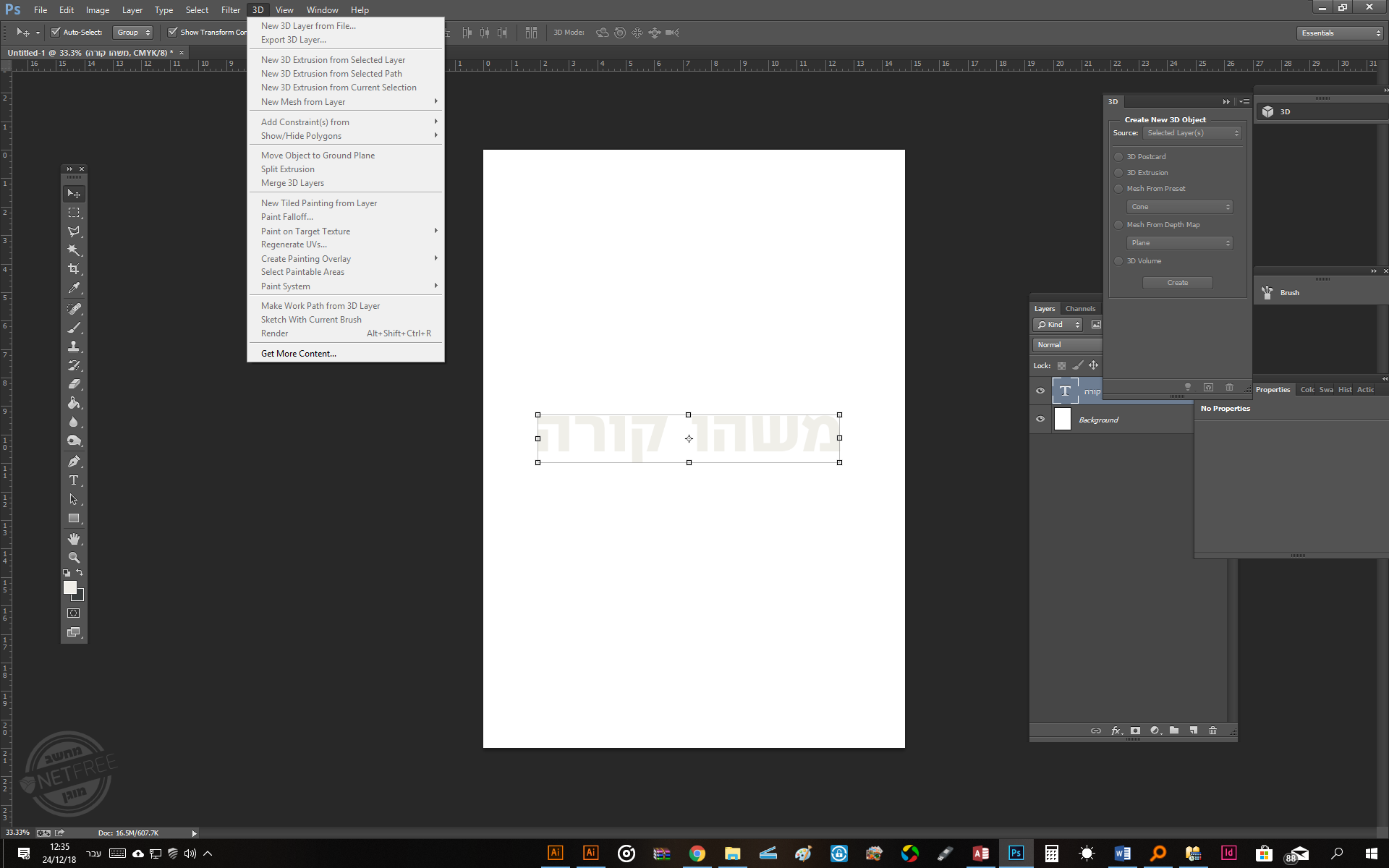Toggle the Auto-Select checkbox

(x=56, y=32)
